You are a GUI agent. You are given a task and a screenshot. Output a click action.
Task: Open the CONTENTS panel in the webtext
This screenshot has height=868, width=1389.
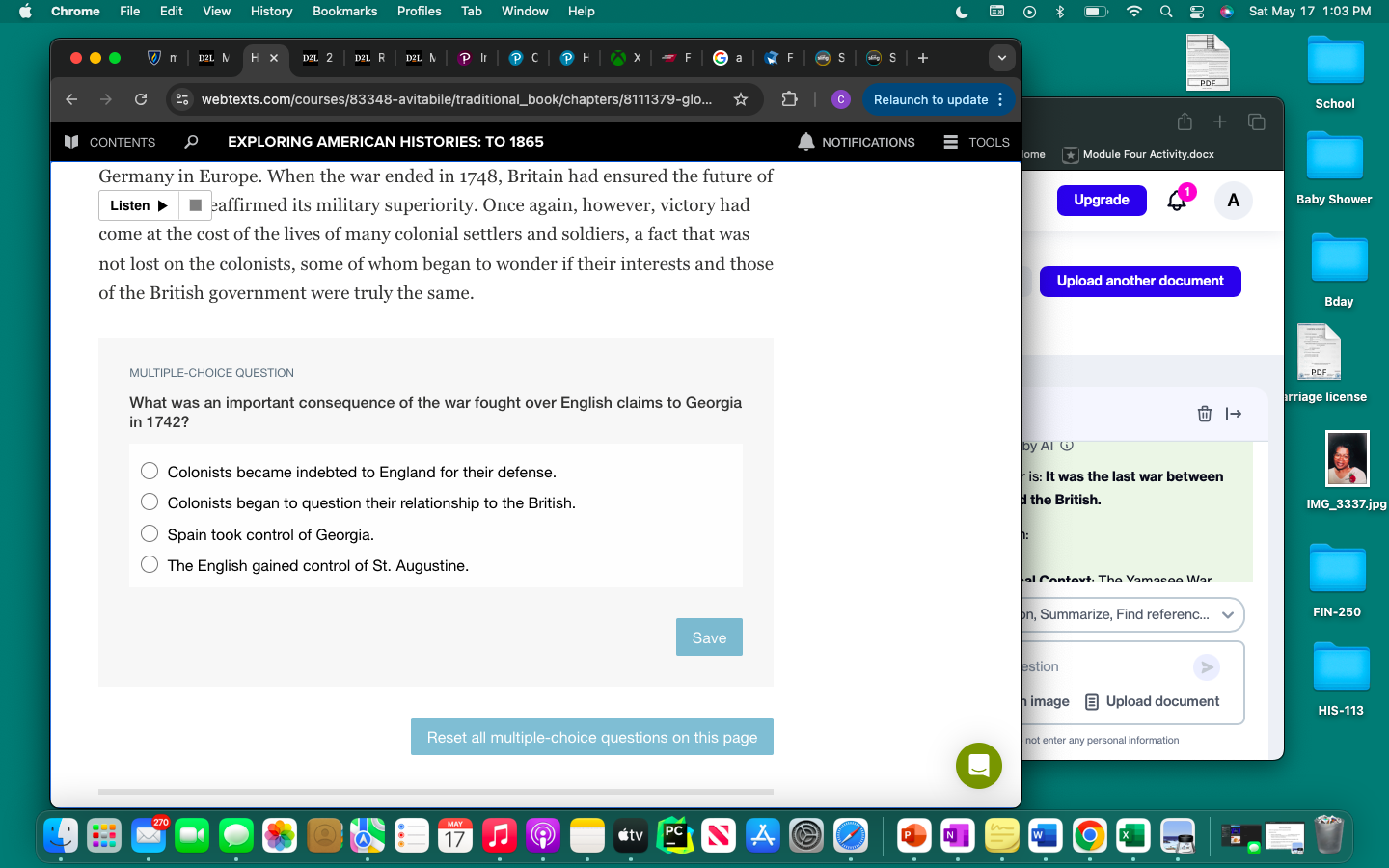tap(109, 142)
